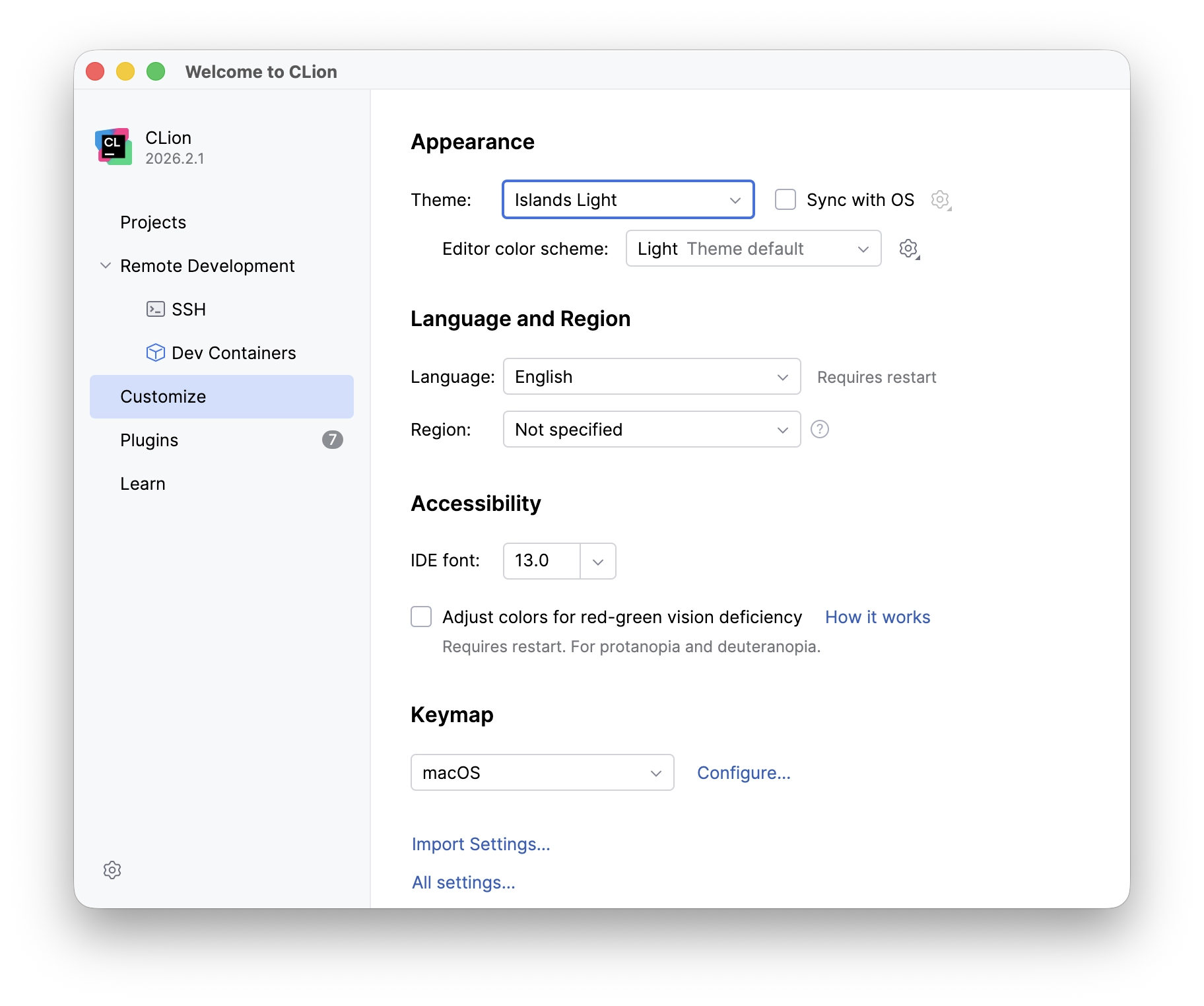Viewport: 1204px width, 1006px height.
Task: Enable Sync with OS checkbox
Action: point(786,199)
